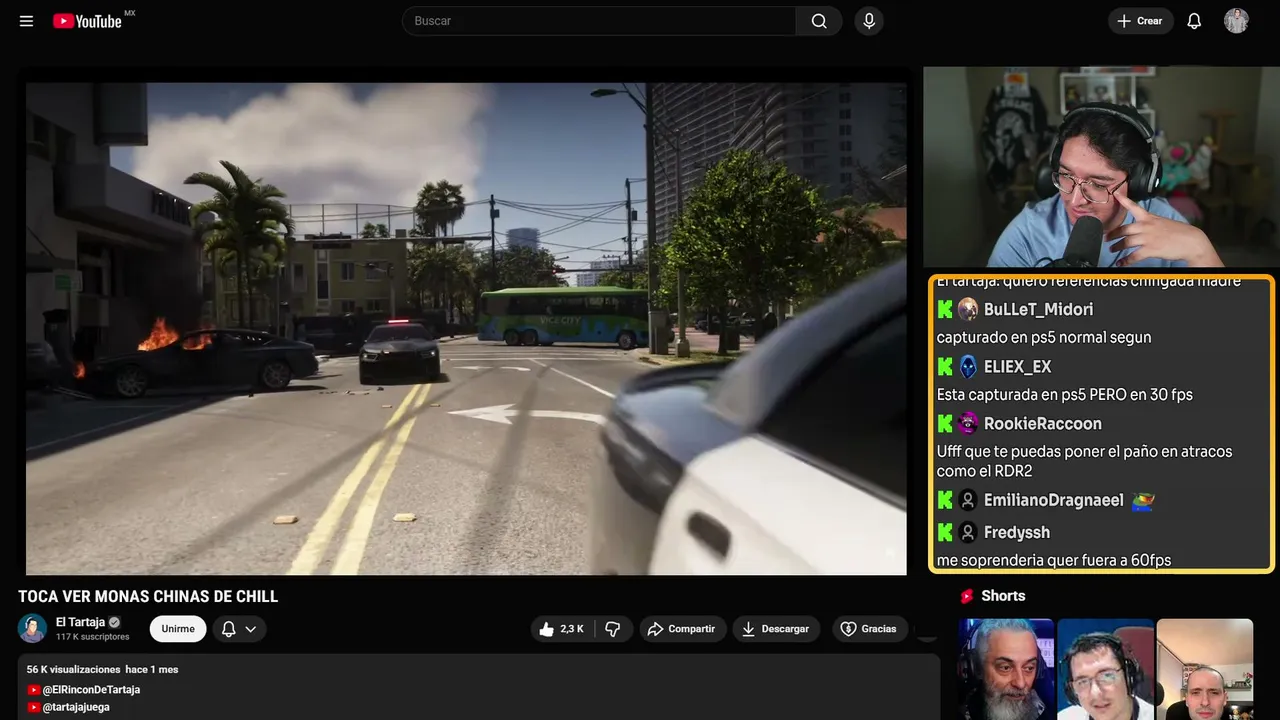Screen dimensions: 1280x720
Task: Select the username BuLLeT_Midori in chat
Action: (1039, 310)
